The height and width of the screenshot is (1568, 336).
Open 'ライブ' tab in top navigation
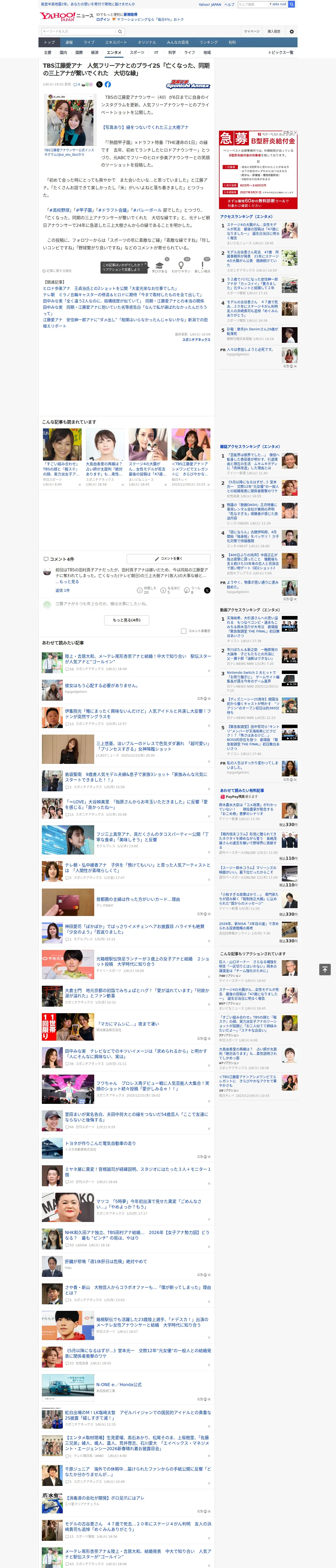(89, 43)
